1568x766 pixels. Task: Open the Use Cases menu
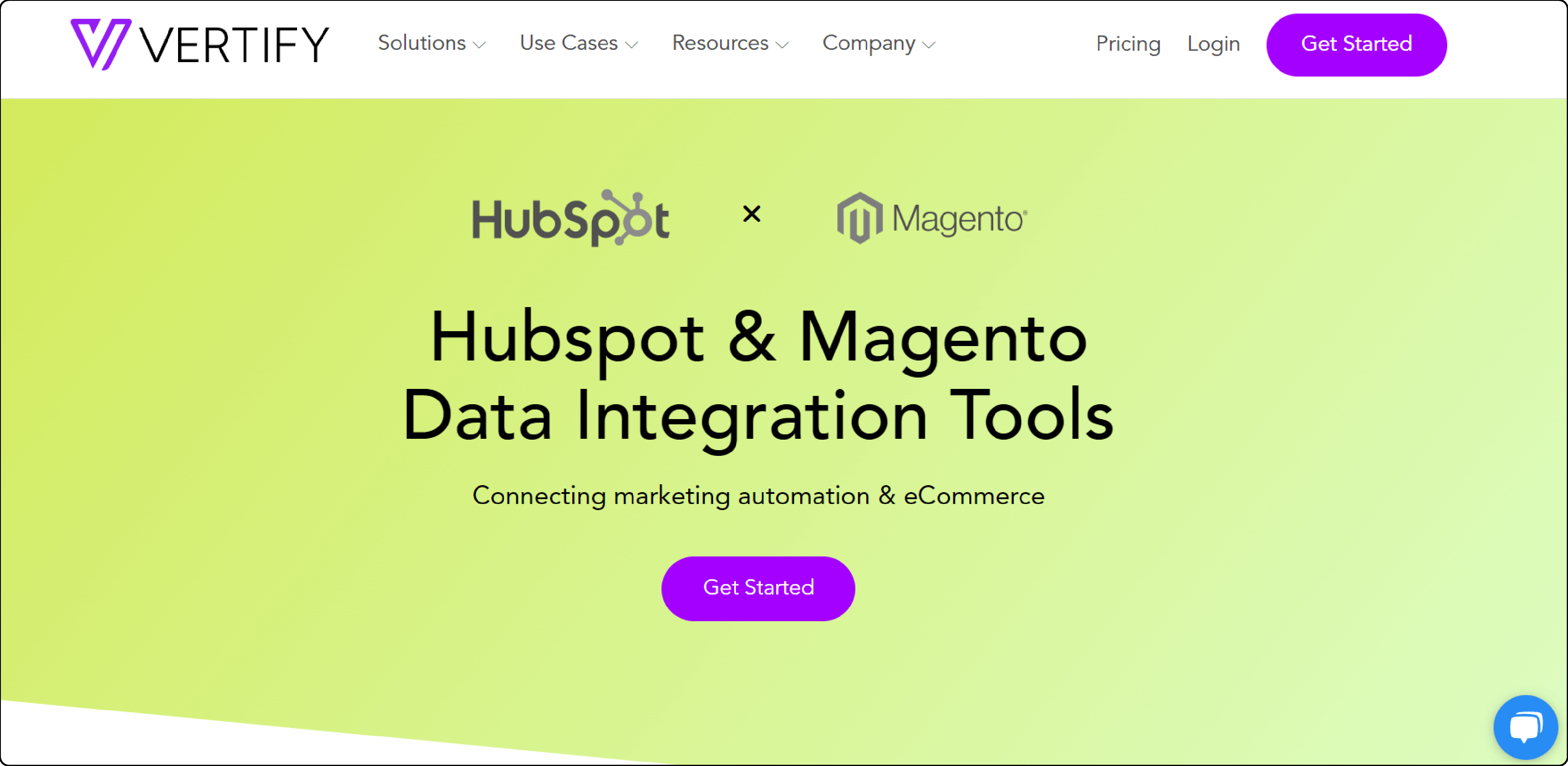[x=579, y=43]
